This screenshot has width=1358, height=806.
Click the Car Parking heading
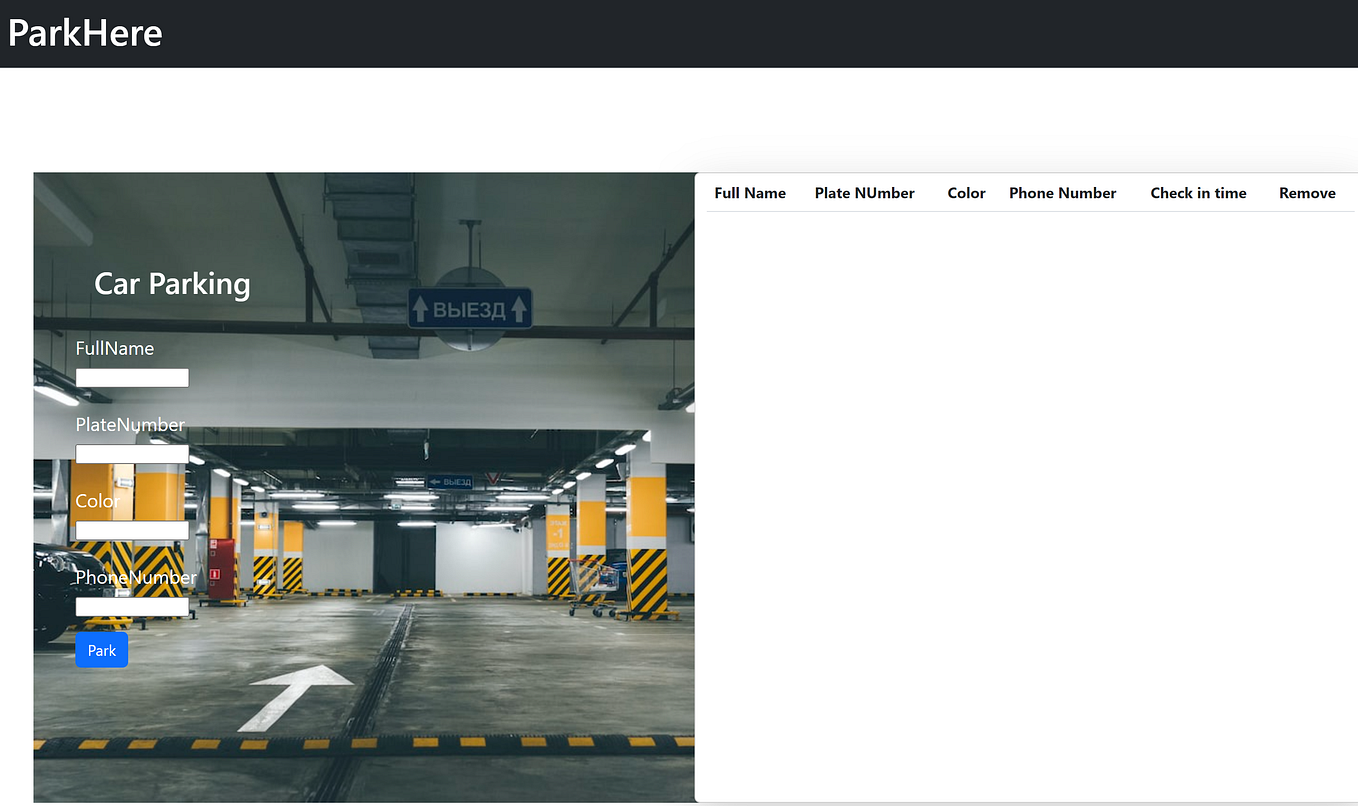pos(171,284)
